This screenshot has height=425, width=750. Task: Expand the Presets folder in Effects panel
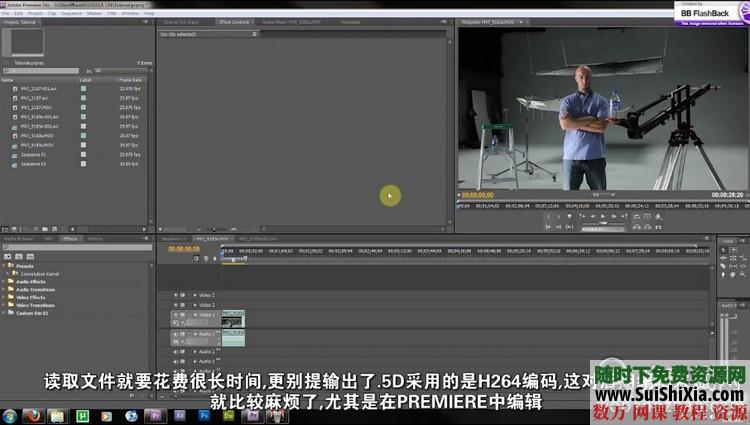tap(4, 266)
